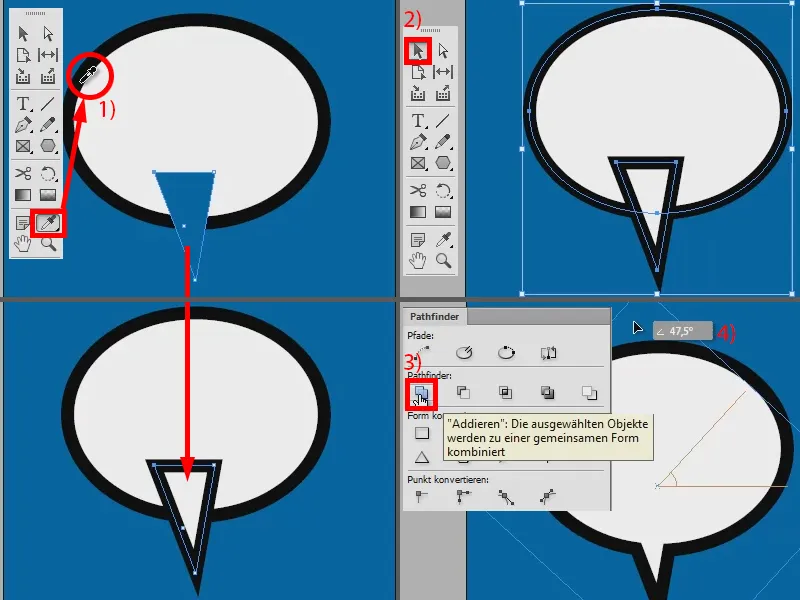Click the second Pathfinder combine mode icon
This screenshot has width=800, height=600.
pos(464,391)
